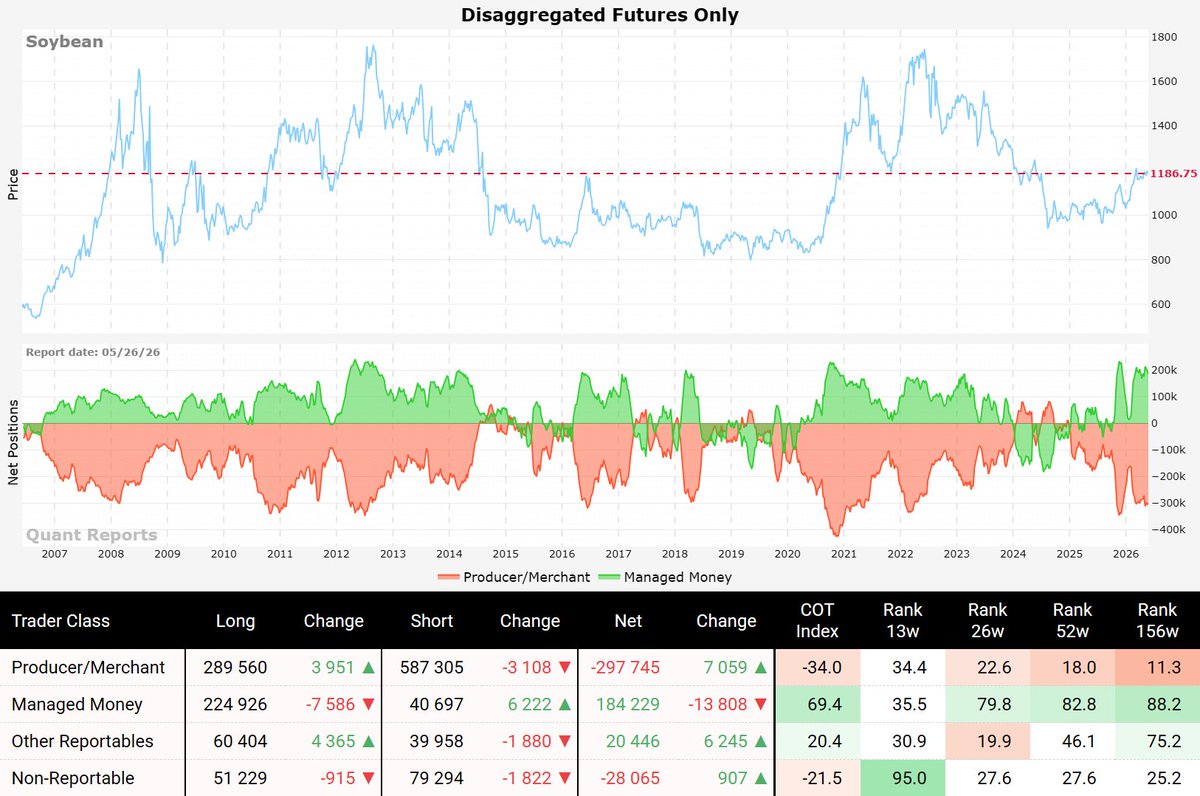Click the Managed Money legend label
This screenshot has height=796, width=1200.
pyautogui.click(x=678, y=577)
